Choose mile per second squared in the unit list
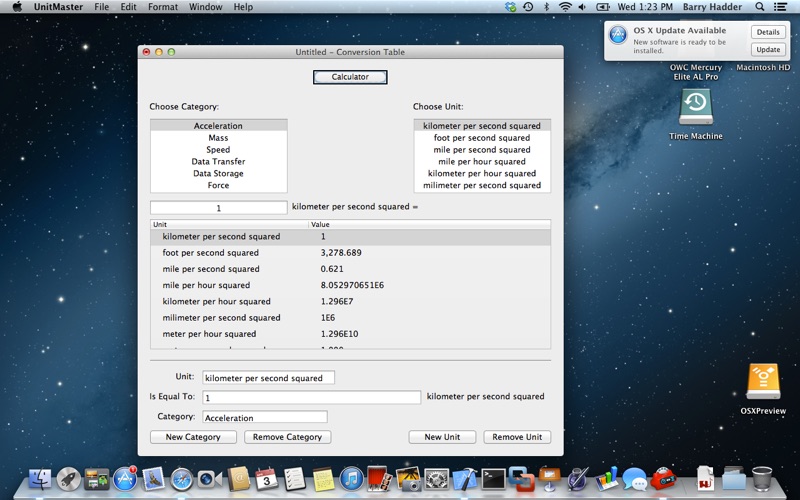Image resolution: width=800 pixels, height=500 pixels. click(x=482, y=149)
